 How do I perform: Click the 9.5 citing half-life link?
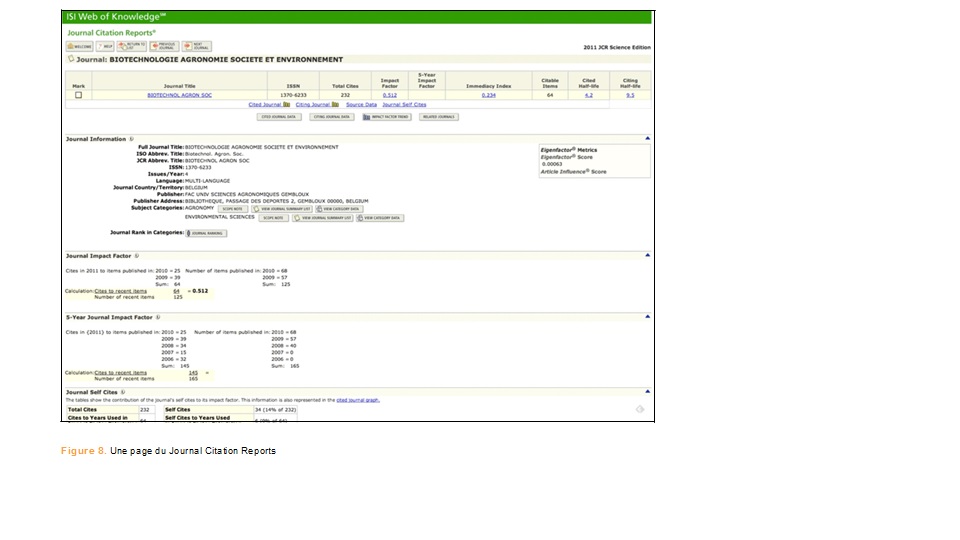[x=630, y=95]
